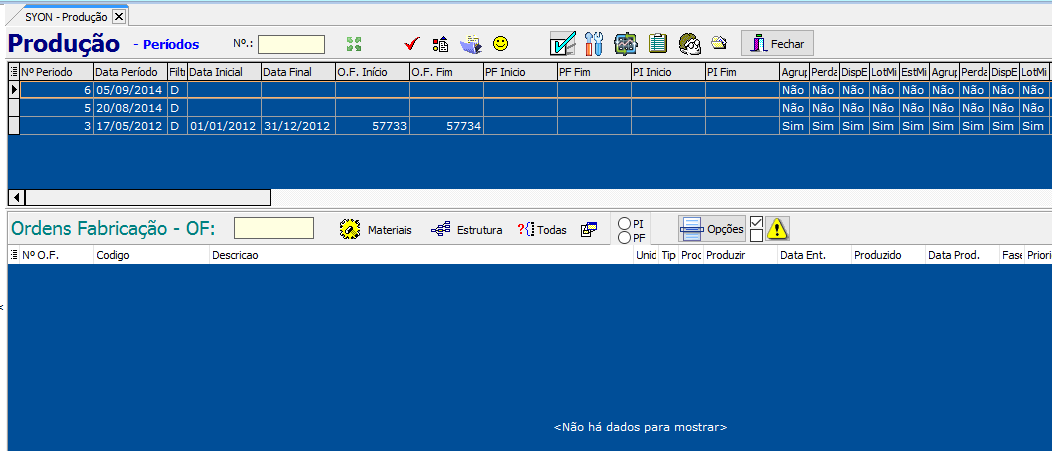Click the clipboard notes icon

657,44
